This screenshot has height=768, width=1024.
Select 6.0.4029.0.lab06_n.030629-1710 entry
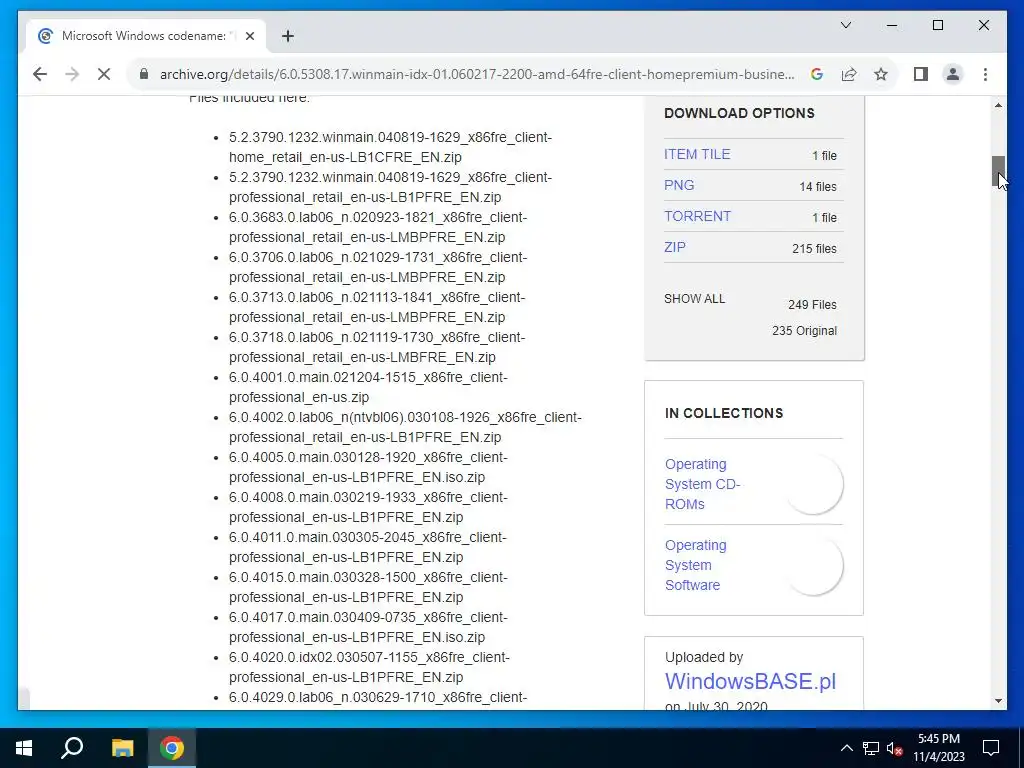[x=377, y=697]
